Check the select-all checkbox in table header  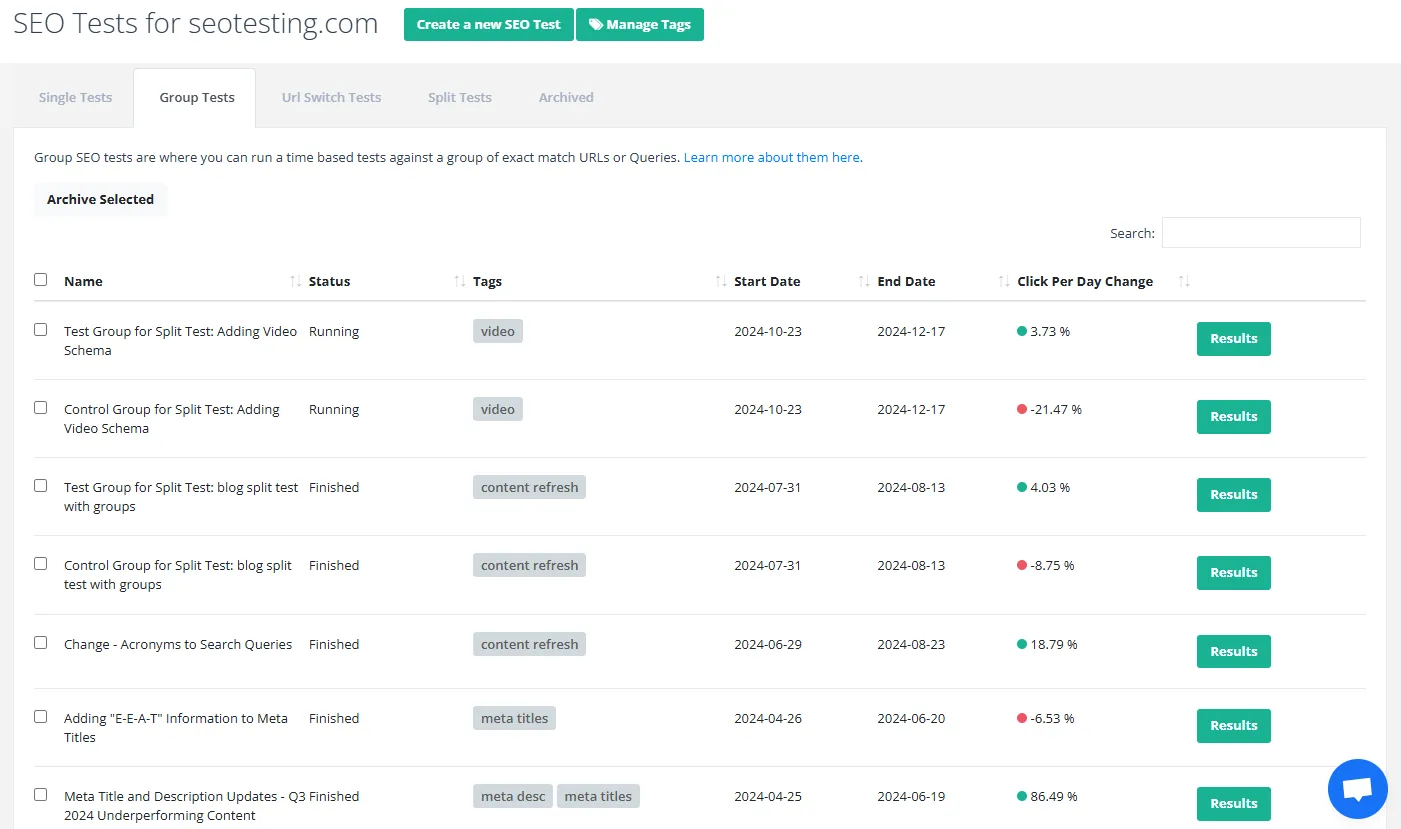(x=41, y=280)
